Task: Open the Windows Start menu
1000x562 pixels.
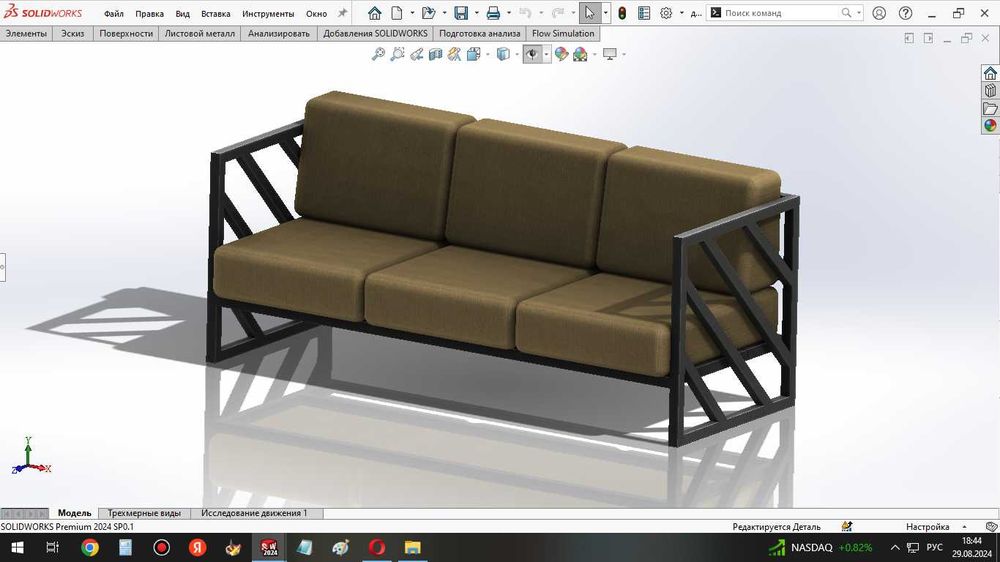Action: tap(17, 547)
